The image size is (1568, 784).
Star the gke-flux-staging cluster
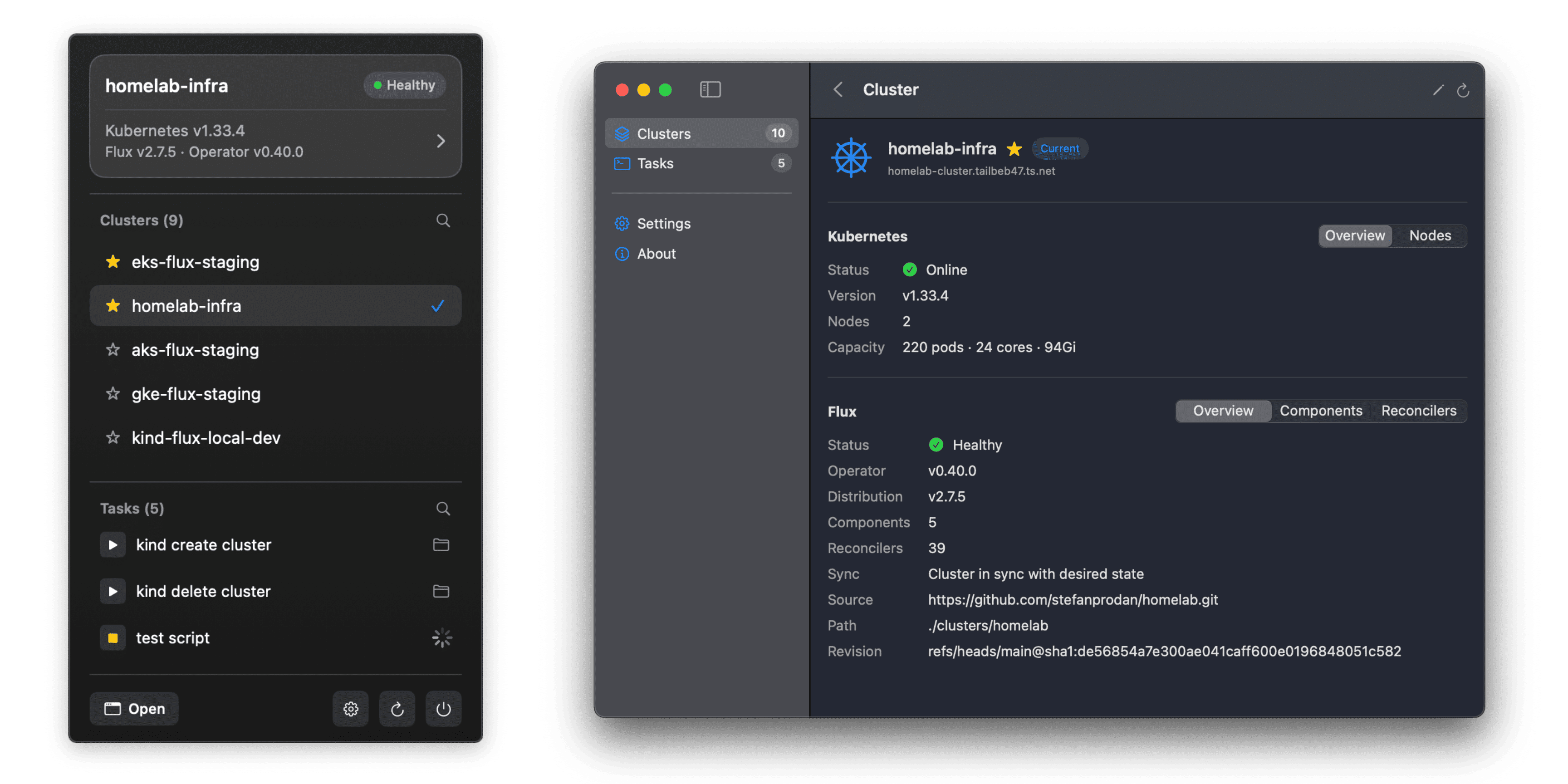pos(113,393)
